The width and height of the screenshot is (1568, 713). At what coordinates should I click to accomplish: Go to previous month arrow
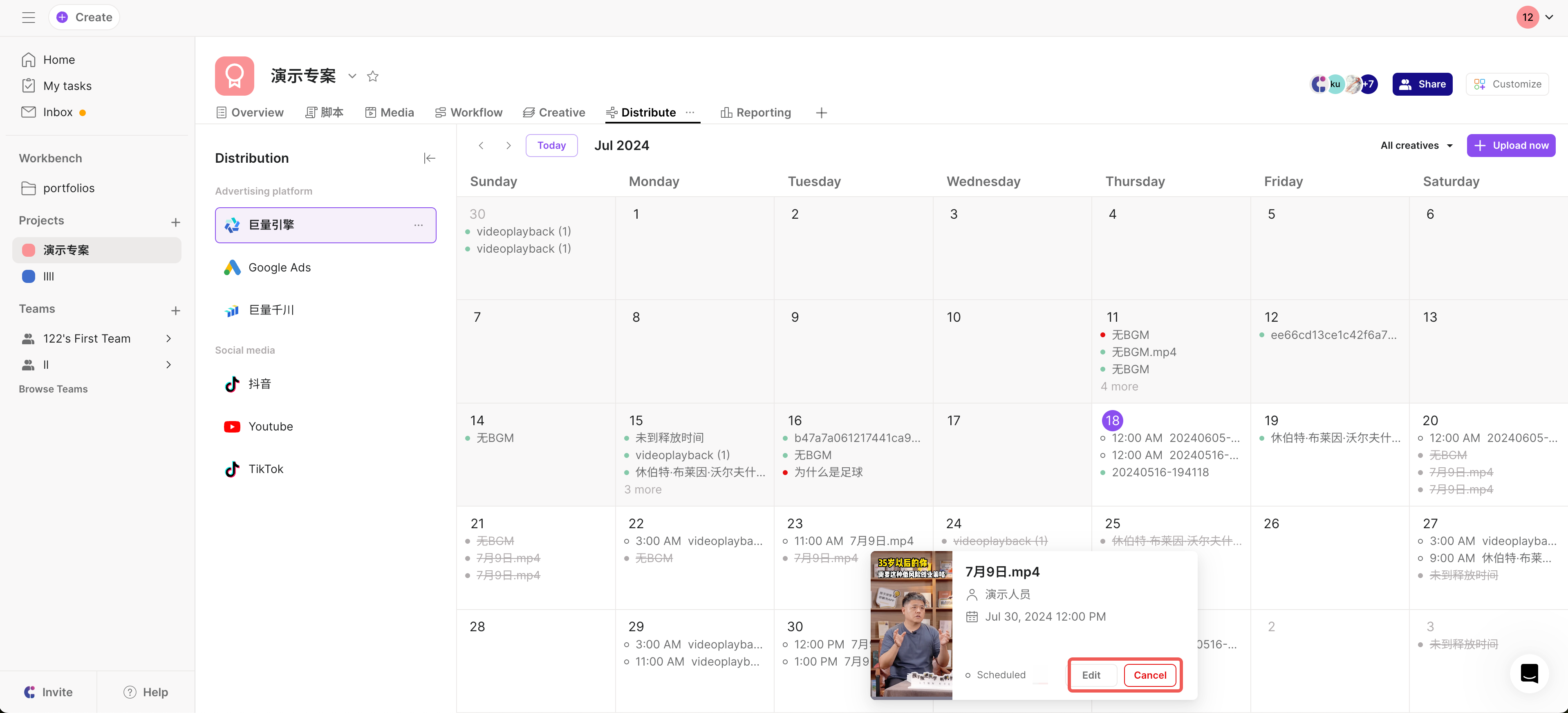click(481, 146)
